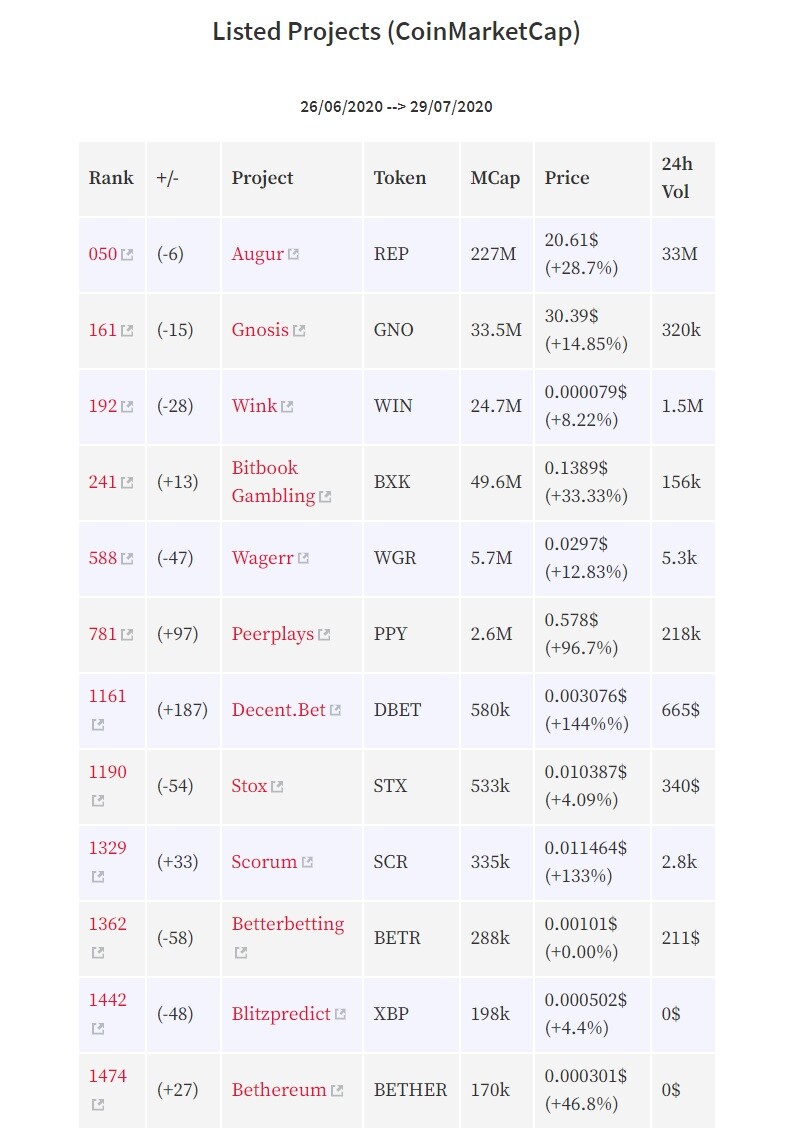Click external link icon below Betterbetting
795x1146 pixels.
click(241, 952)
